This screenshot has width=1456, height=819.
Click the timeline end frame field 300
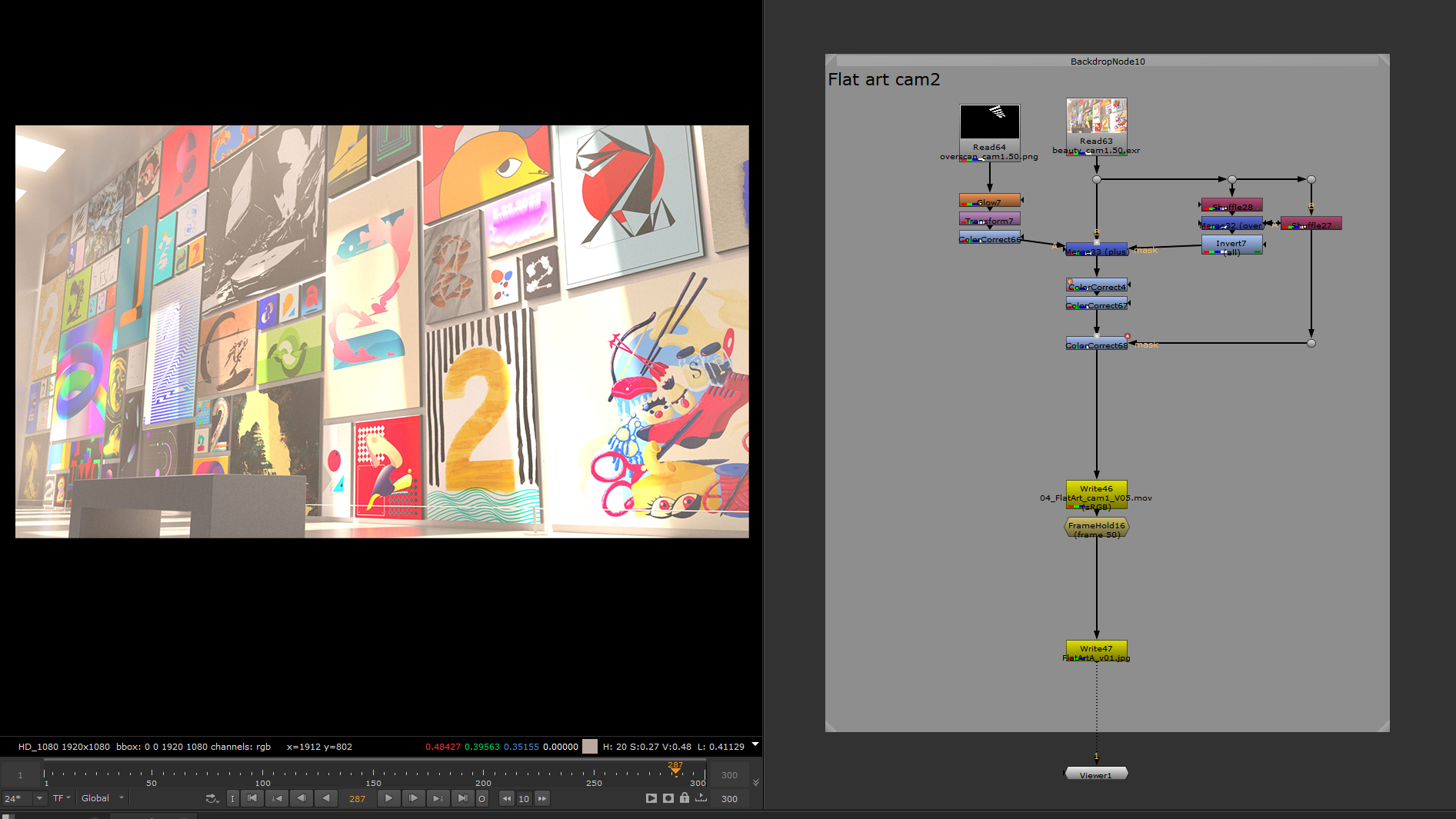point(729,775)
